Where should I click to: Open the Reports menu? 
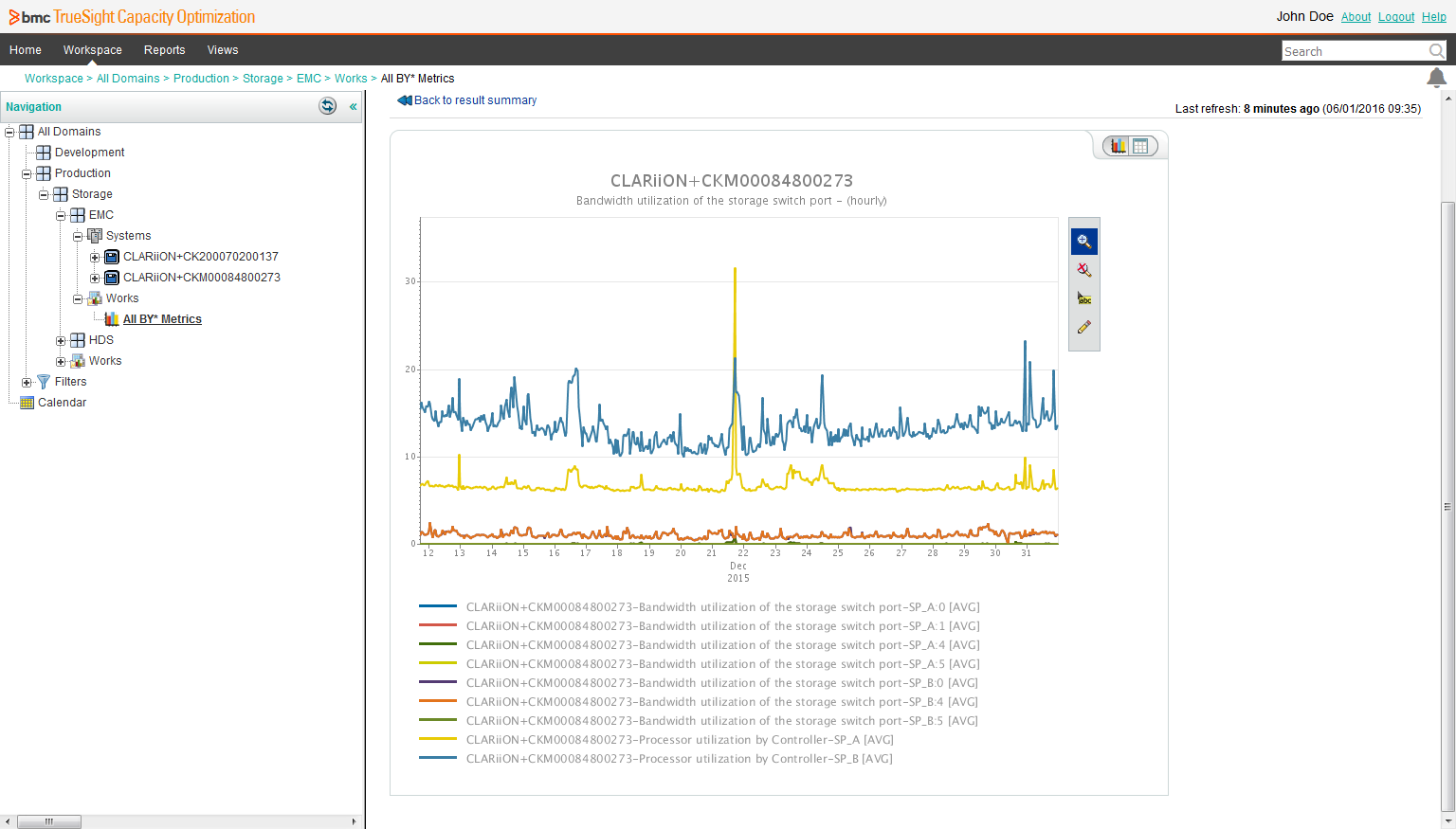pyautogui.click(x=165, y=50)
